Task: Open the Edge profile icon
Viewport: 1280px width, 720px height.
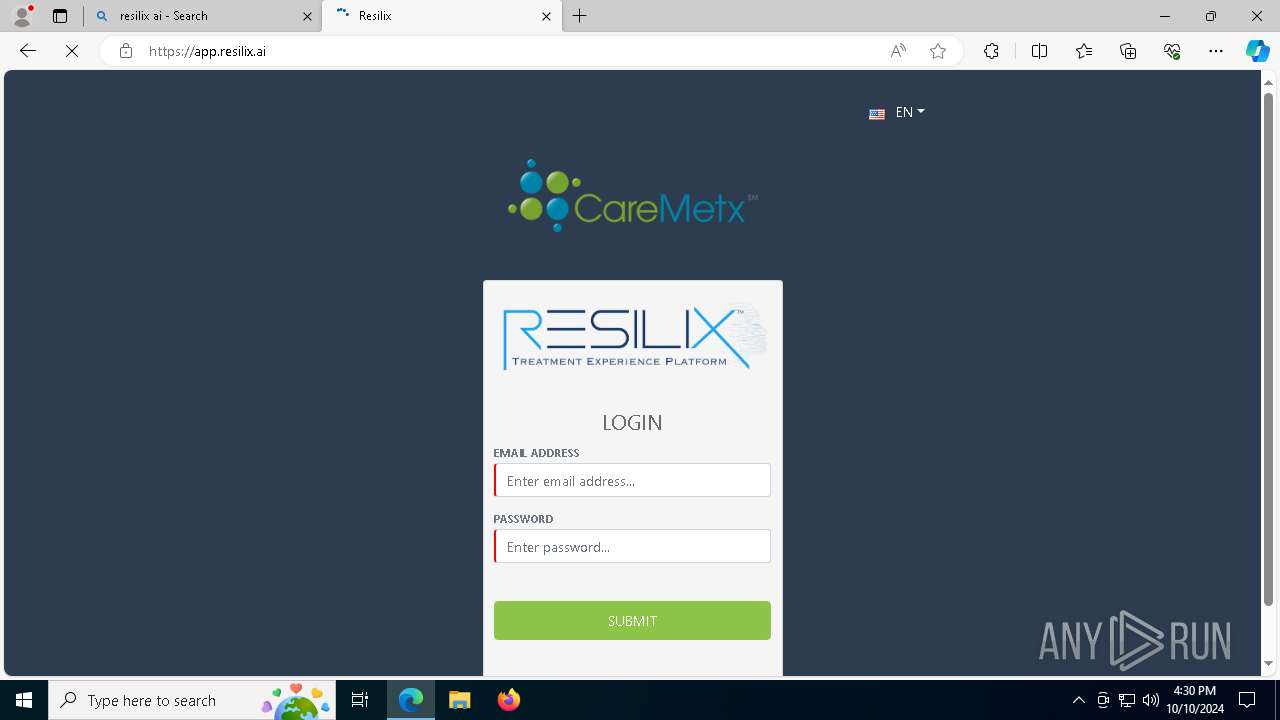Action: [x=22, y=16]
